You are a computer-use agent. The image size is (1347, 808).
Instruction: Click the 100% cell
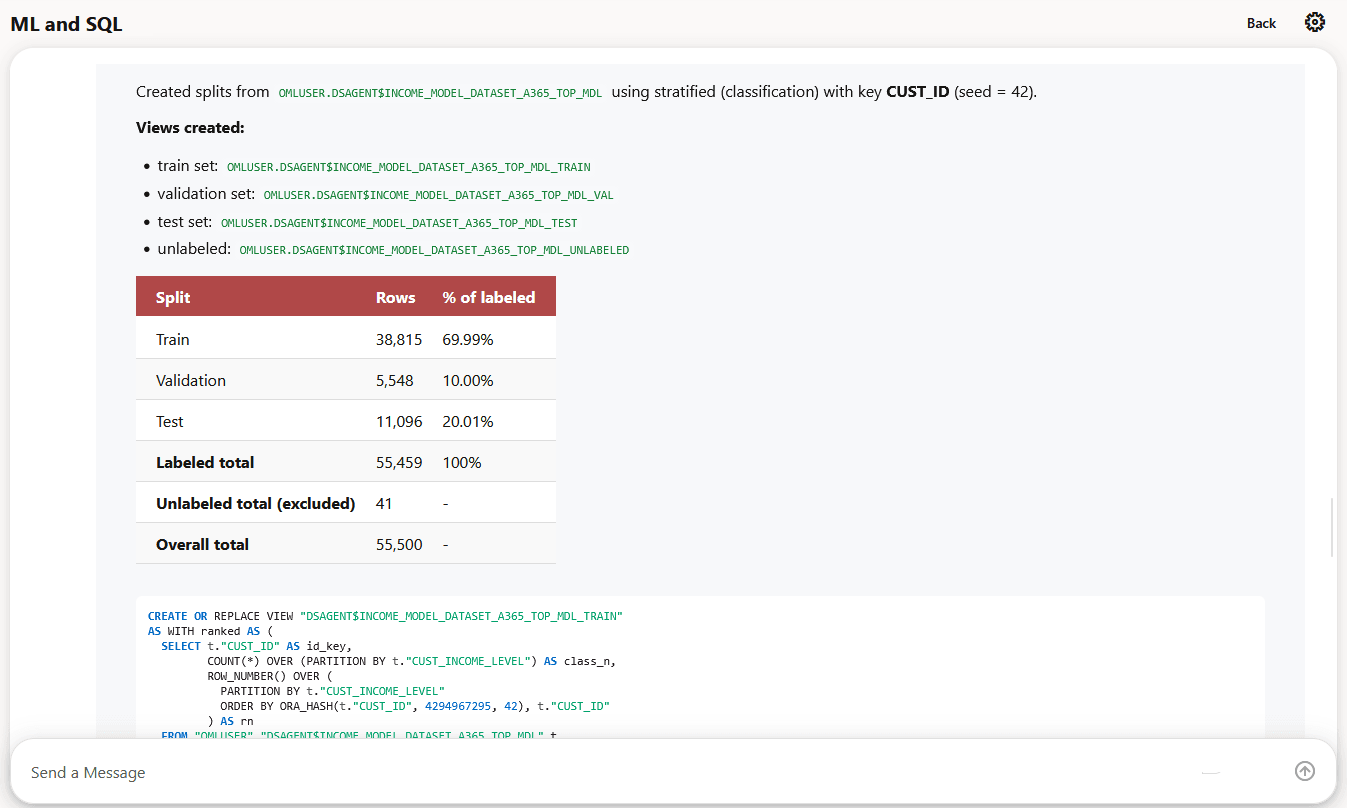tap(462, 462)
